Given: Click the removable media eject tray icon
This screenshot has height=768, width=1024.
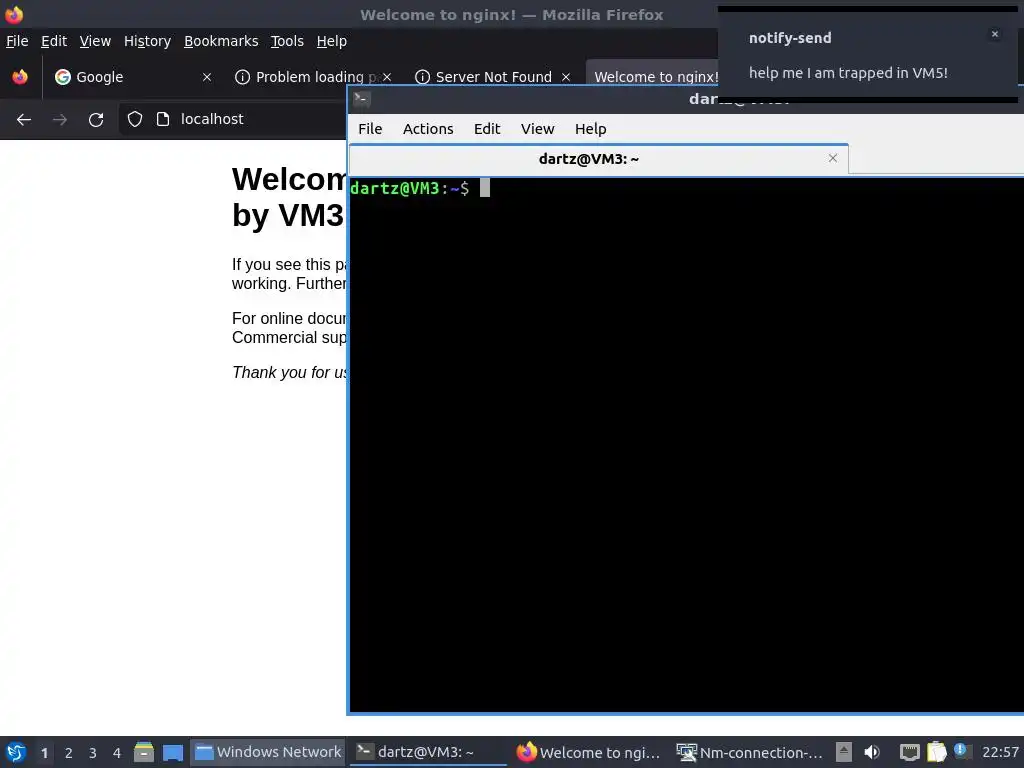Looking at the screenshot, I should (844, 752).
